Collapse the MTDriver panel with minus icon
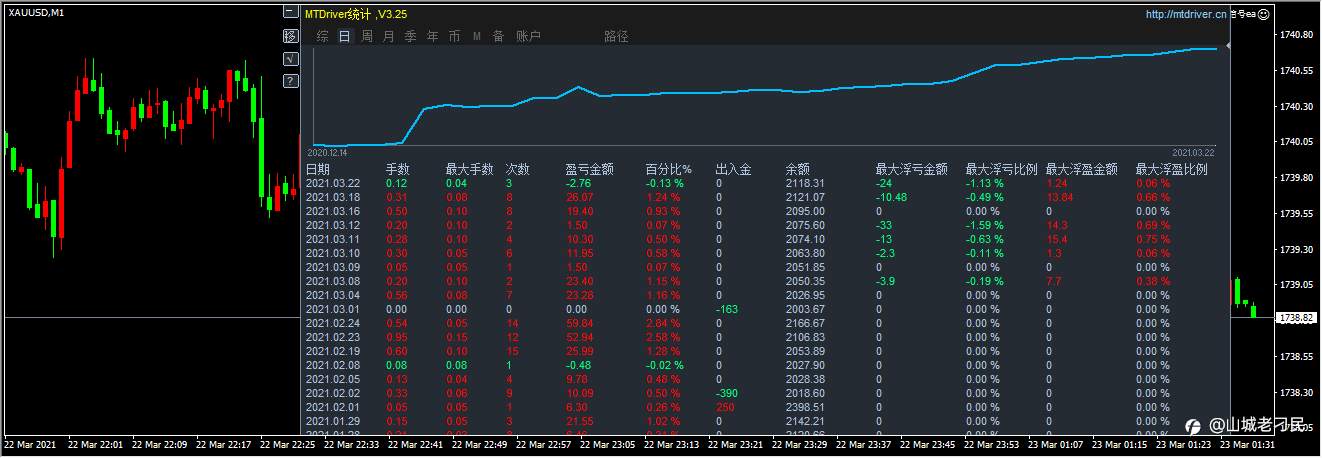Image resolution: width=1322 pixels, height=458 pixels. (290, 12)
